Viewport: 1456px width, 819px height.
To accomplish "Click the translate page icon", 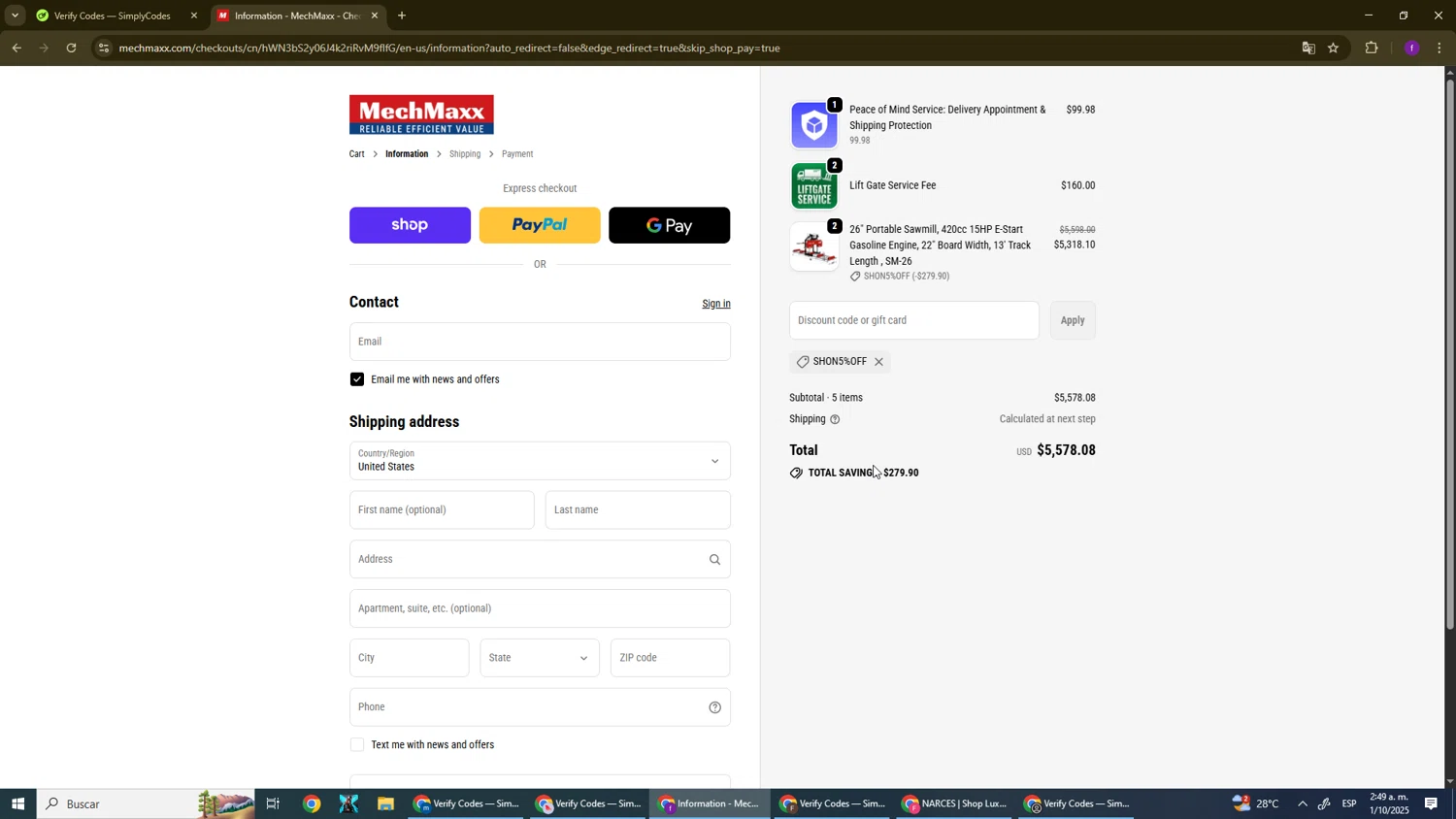I will pos(1308,48).
